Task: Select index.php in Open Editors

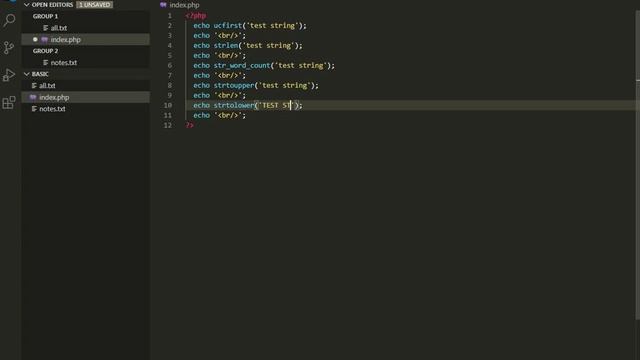Action: pos(85,40)
